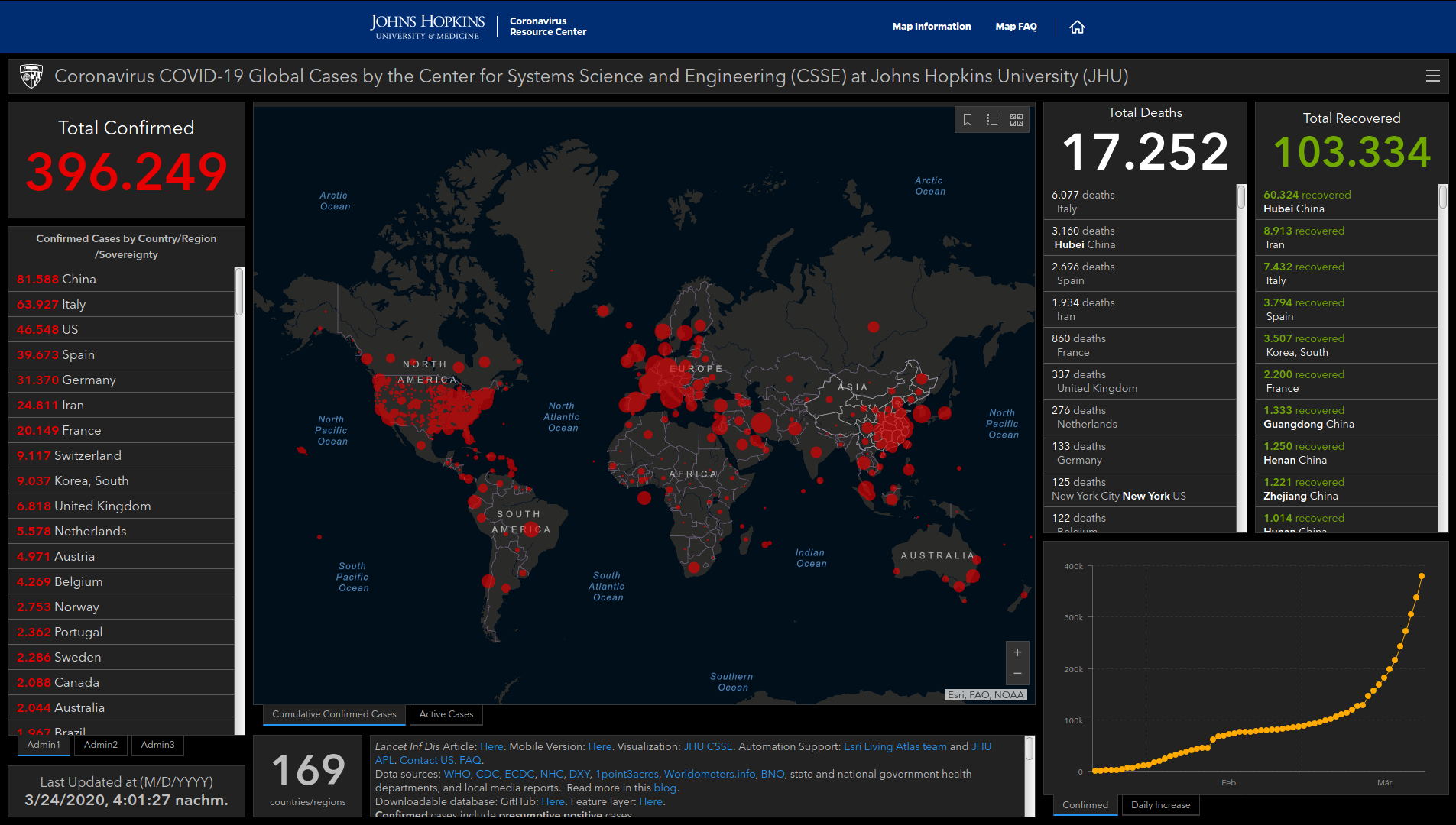Open Map Information in header
Image resolution: width=1456 pixels, height=825 pixels.
tap(931, 27)
